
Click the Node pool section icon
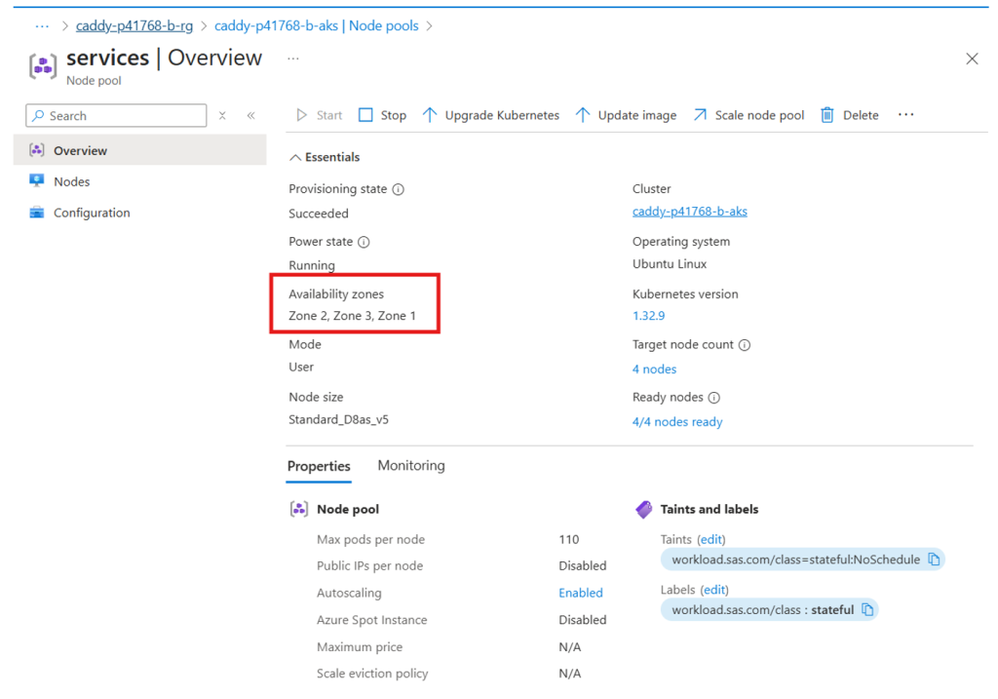point(299,509)
